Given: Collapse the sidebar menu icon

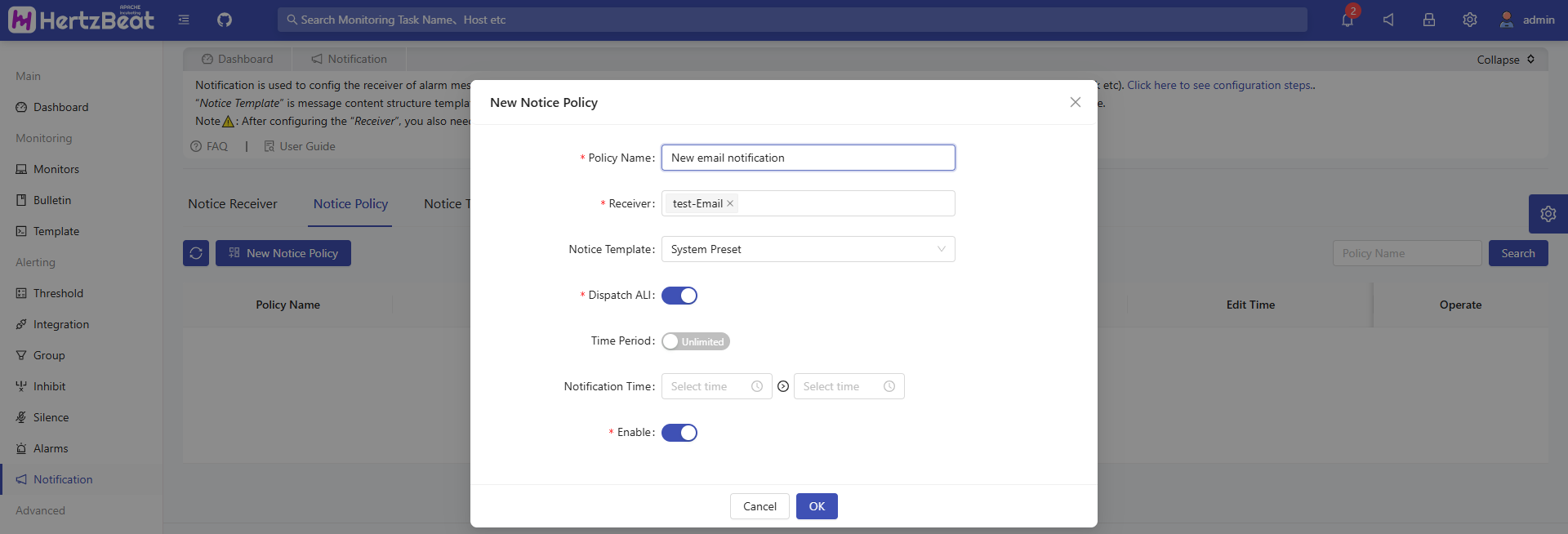Looking at the screenshot, I should pyautogui.click(x=184, y=20).
